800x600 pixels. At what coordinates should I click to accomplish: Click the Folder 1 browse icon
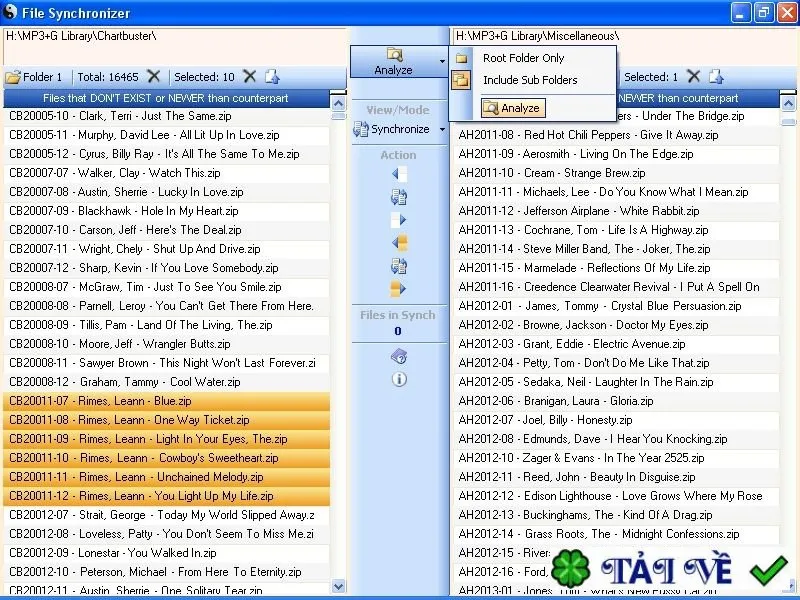[x=13, y=78]
